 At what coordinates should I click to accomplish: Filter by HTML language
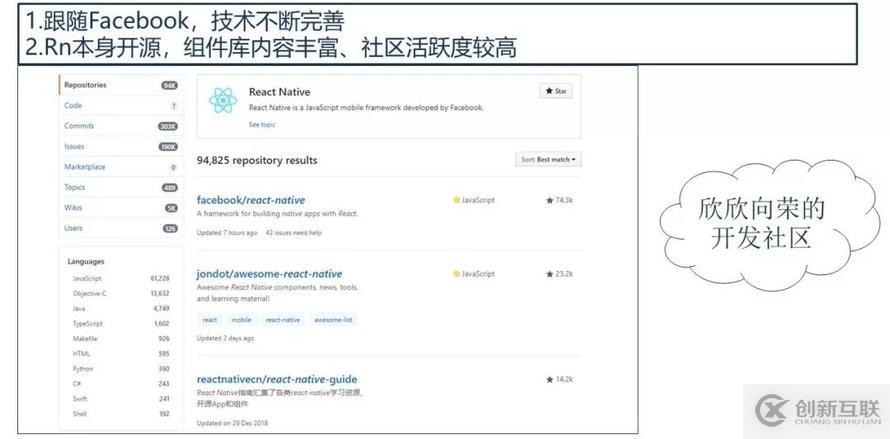point(121,353)
